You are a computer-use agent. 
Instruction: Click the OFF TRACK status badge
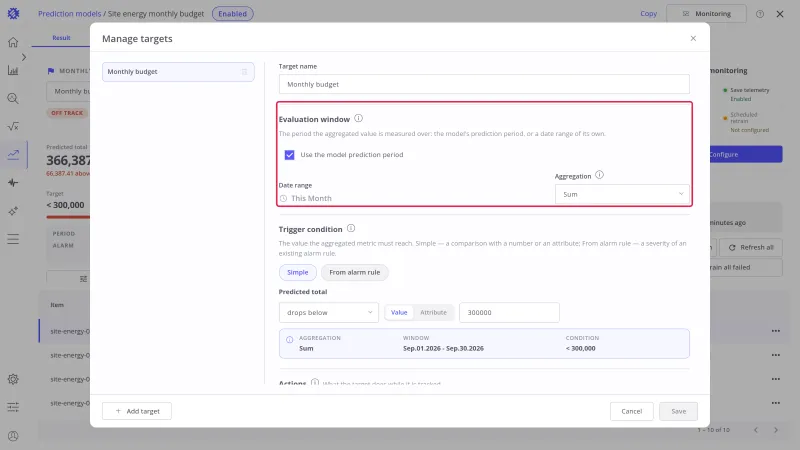67,113
